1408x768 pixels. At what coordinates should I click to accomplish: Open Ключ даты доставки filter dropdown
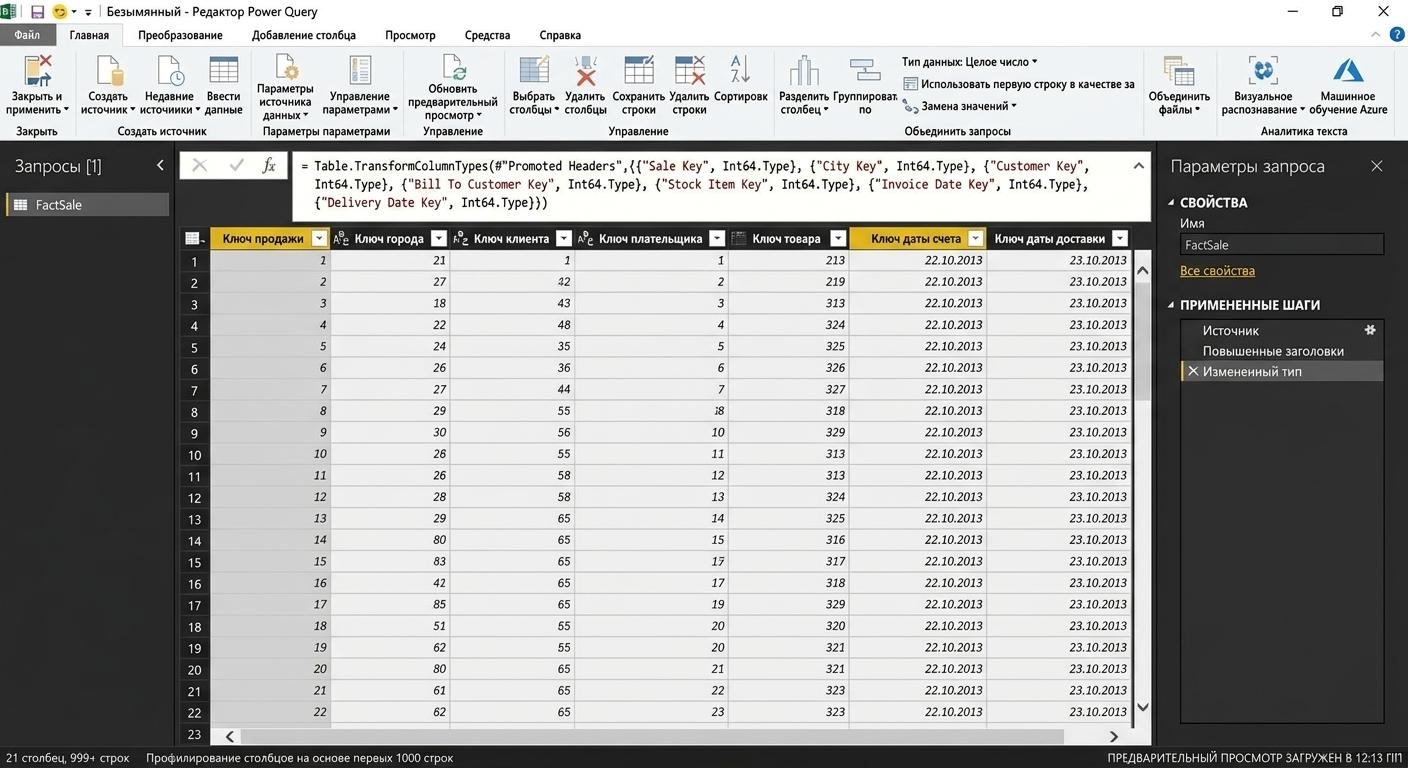tap(1120, 239)
